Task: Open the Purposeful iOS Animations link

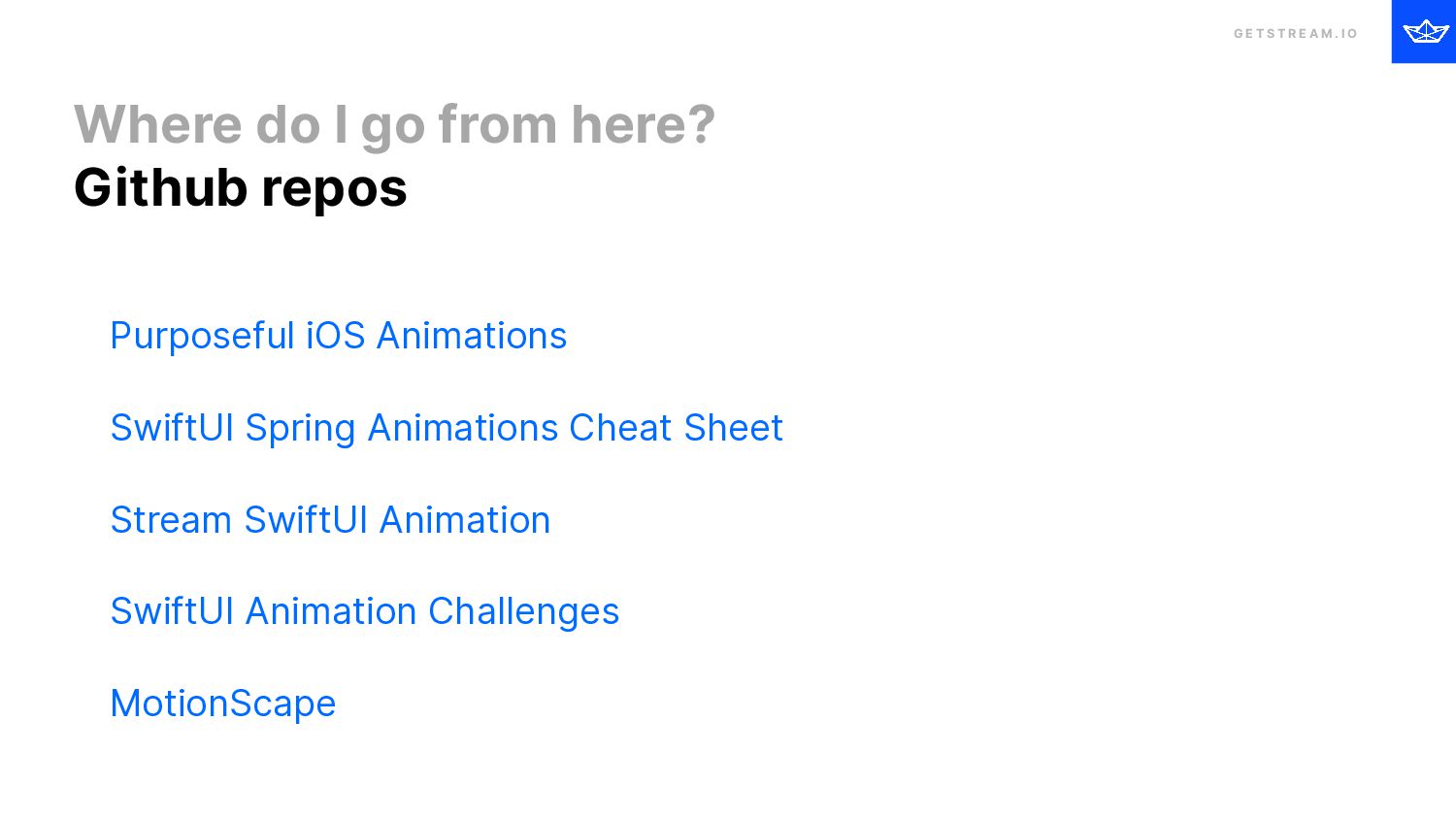Action: point(338,336)
